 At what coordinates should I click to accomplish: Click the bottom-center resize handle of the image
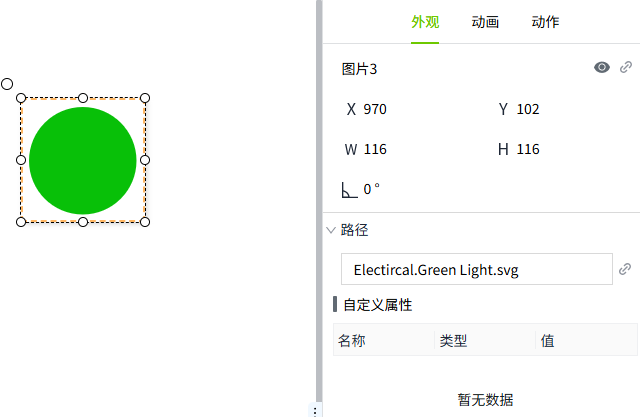pos(83,222)
